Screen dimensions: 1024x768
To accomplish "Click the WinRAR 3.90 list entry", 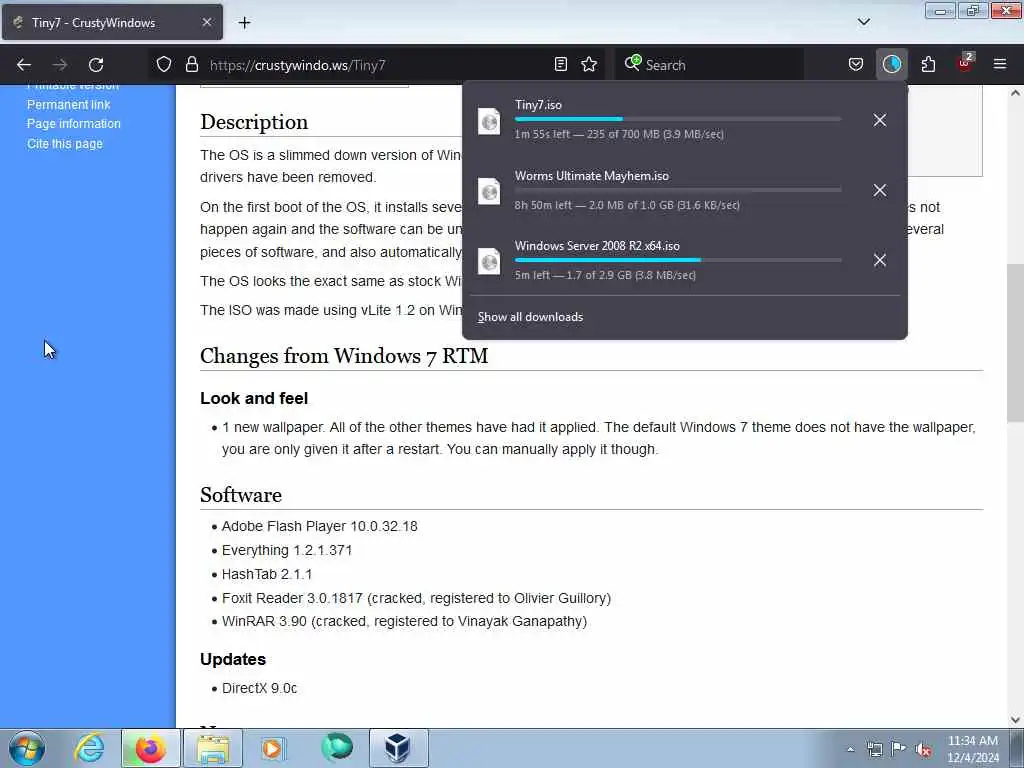I will tap(404, 621).
